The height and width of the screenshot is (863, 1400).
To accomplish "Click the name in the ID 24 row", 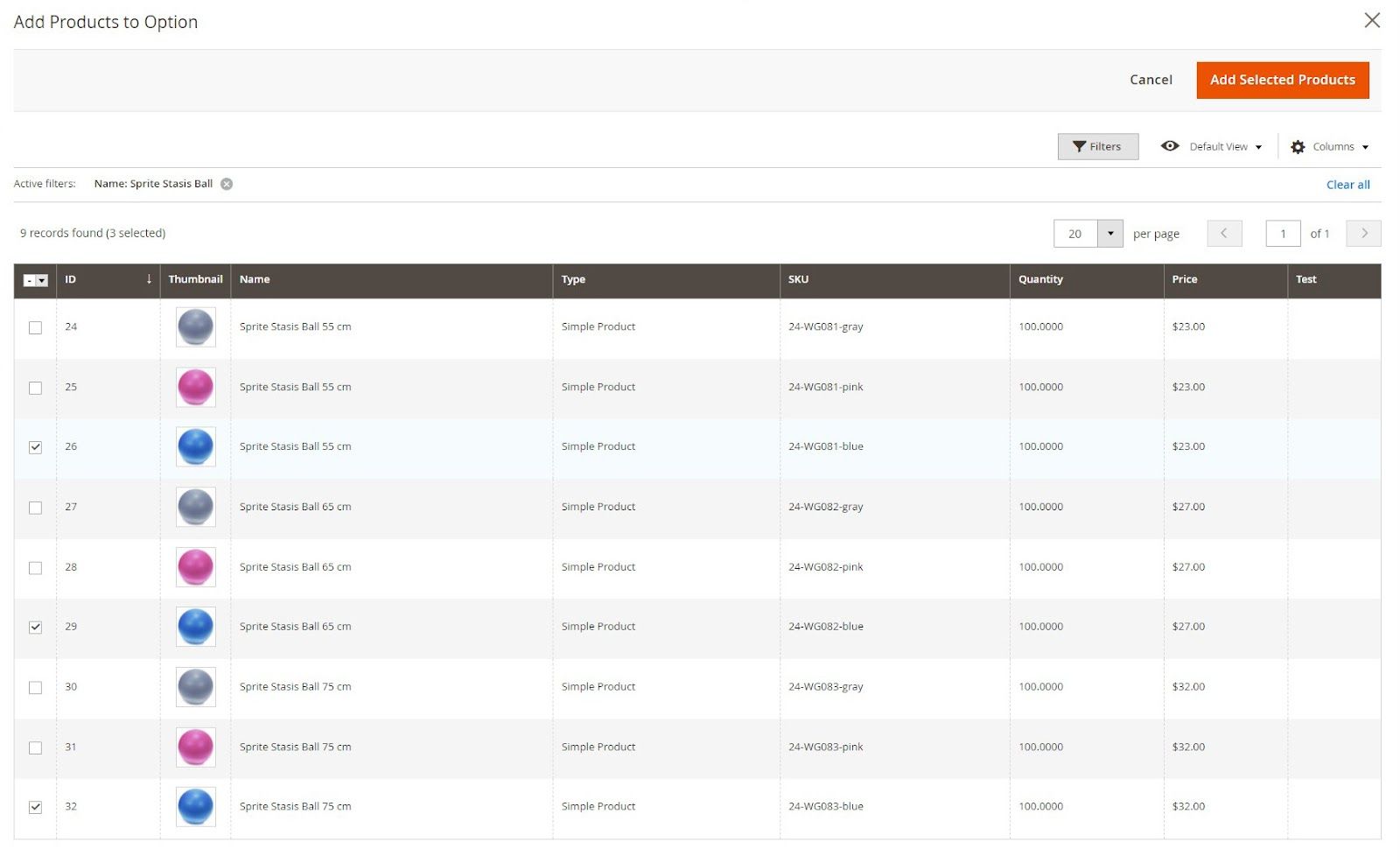I will (x=295, y=326).
